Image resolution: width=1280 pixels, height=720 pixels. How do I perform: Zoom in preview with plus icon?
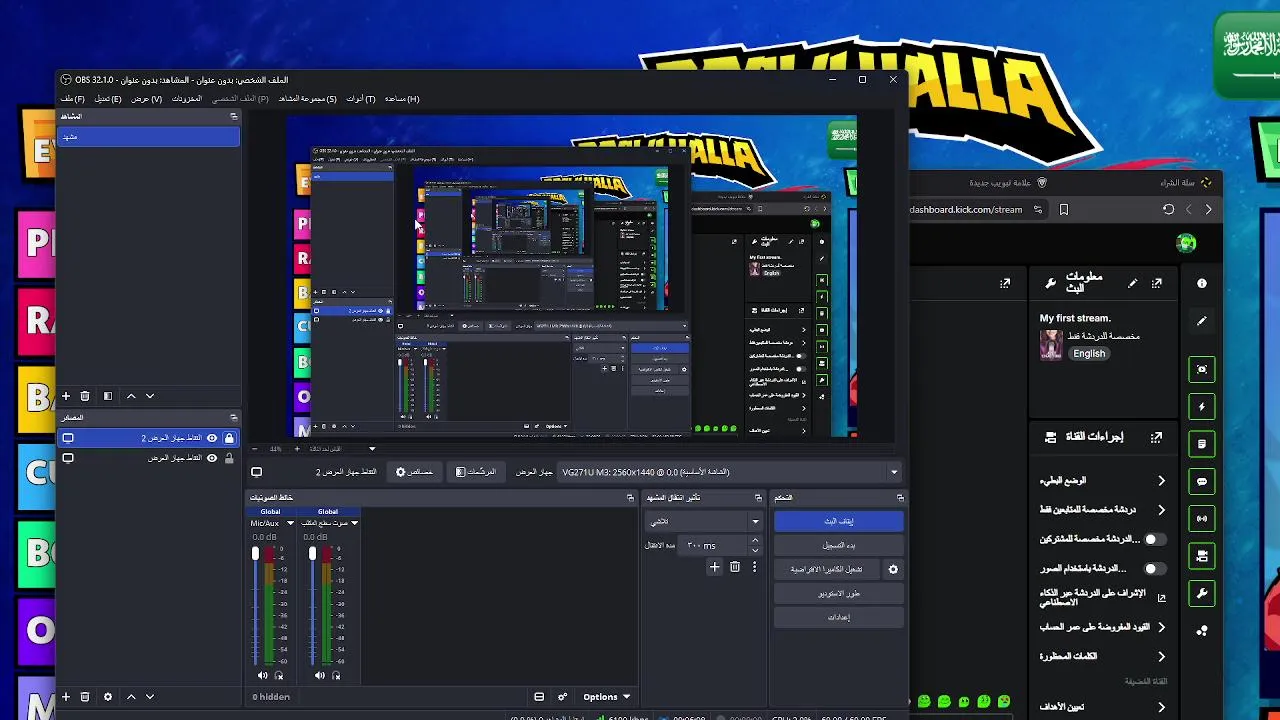pos(295,449)
